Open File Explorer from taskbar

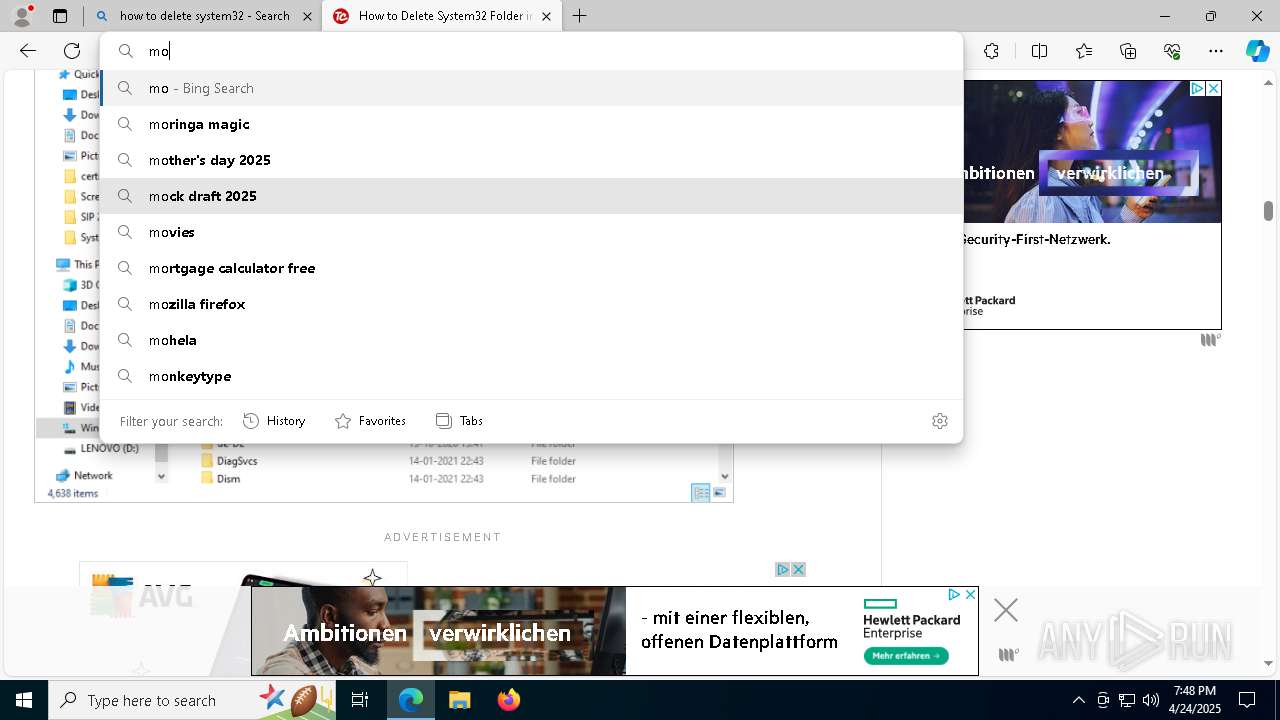click(459, 700)
